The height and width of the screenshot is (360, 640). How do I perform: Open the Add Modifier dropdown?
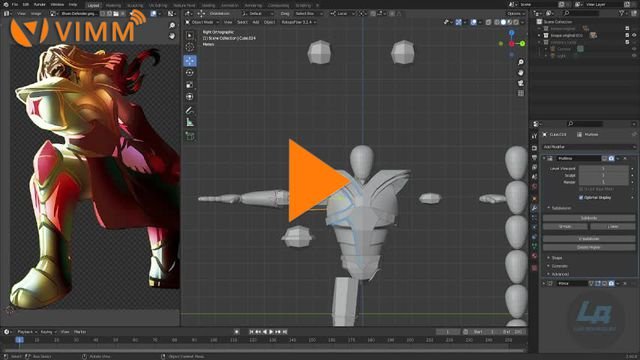tap(589, 147)
